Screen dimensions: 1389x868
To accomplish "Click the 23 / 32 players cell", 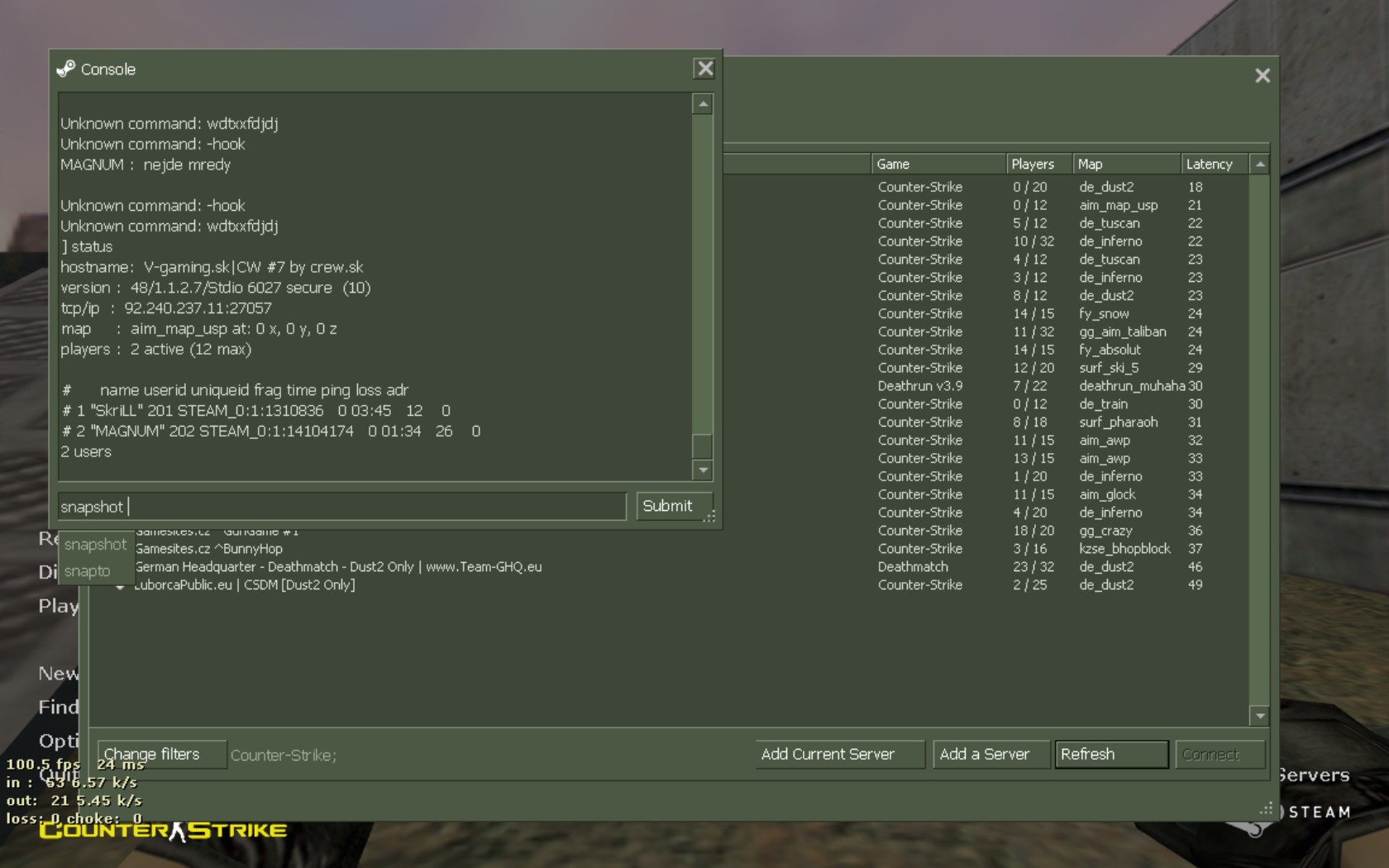I will [x=1033, y=567].
